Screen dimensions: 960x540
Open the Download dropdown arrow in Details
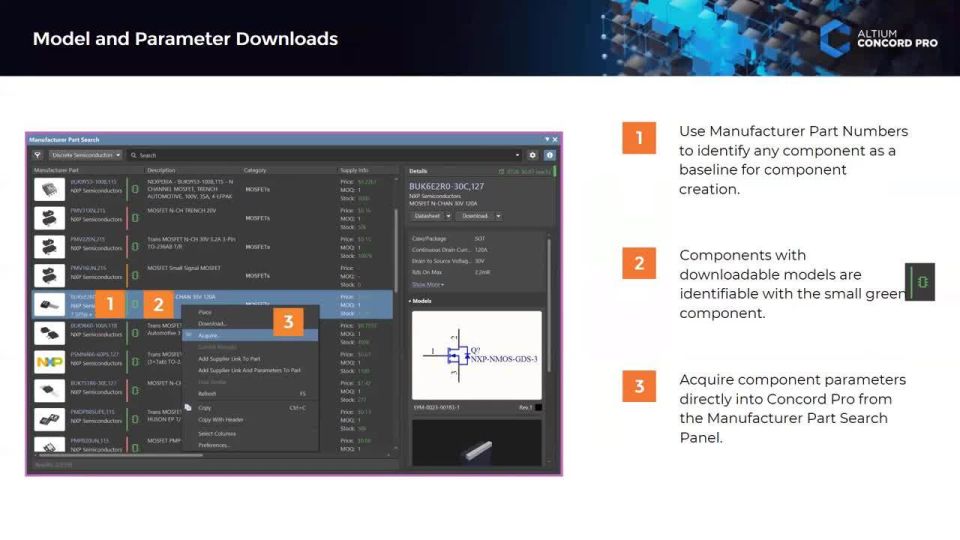(x=498, y=216)
